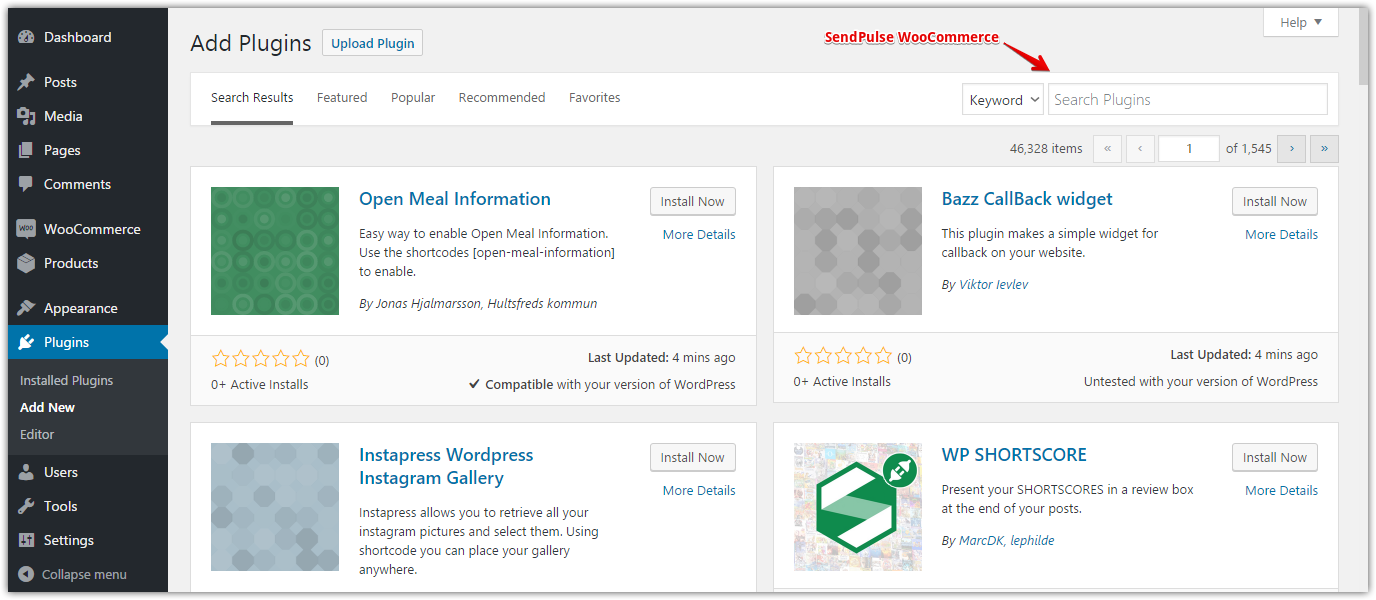
Task: Open Products via its box icon
Action: pos(27,264)
